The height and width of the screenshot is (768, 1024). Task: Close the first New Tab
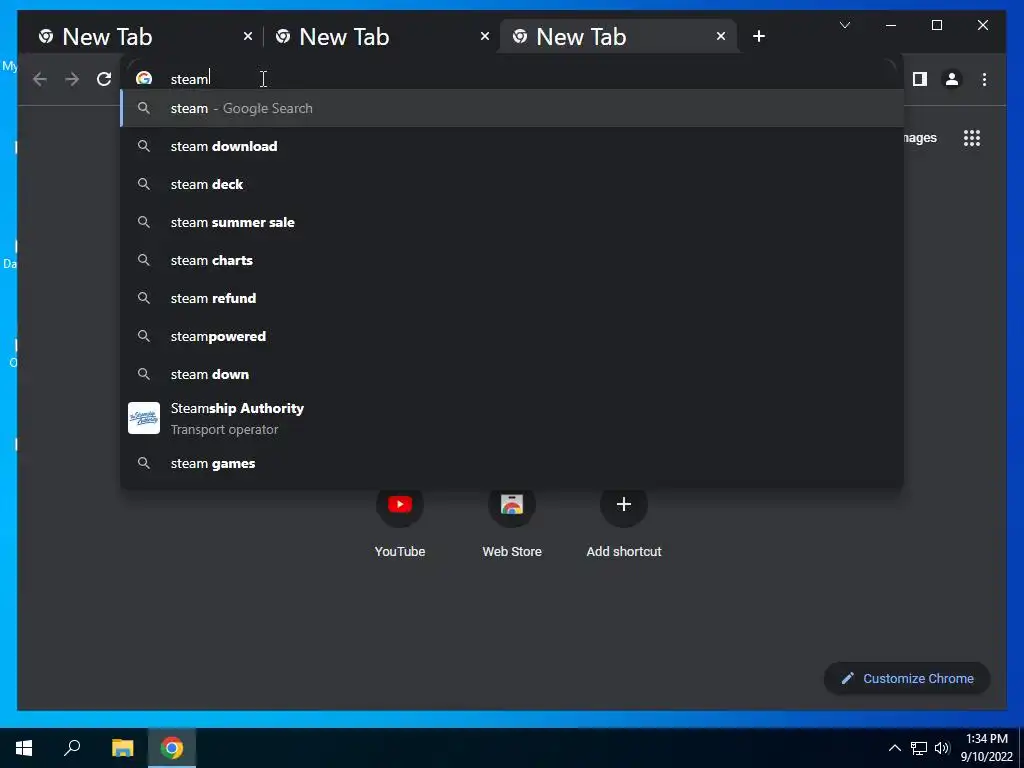point(248,37)
